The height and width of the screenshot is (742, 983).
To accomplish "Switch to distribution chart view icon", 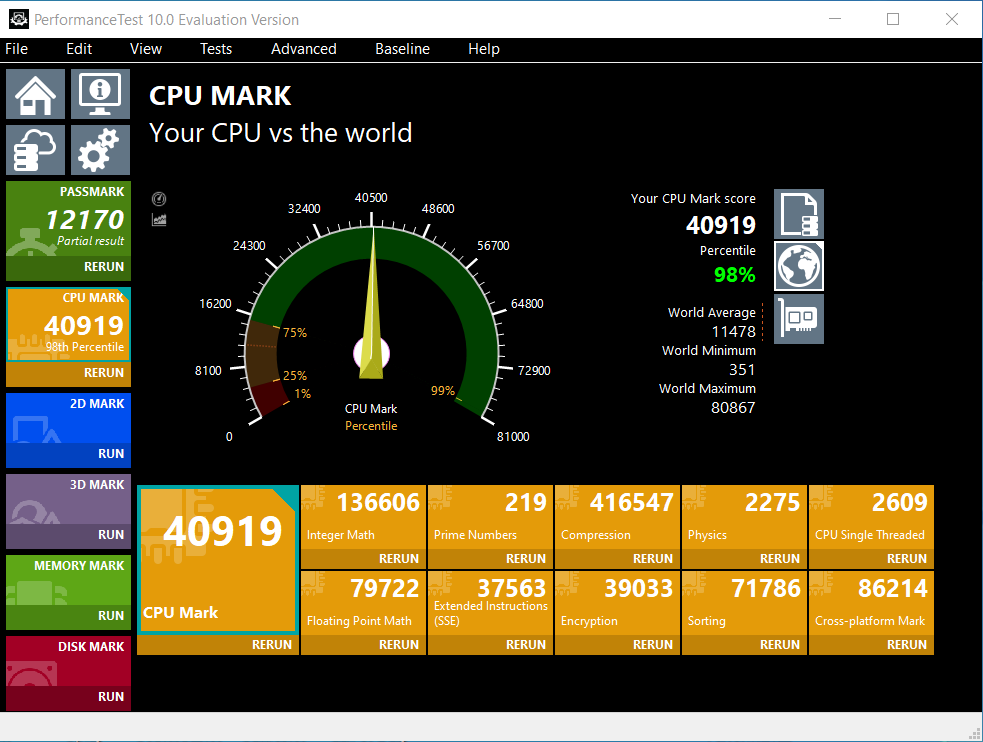I will click(159, 220).
